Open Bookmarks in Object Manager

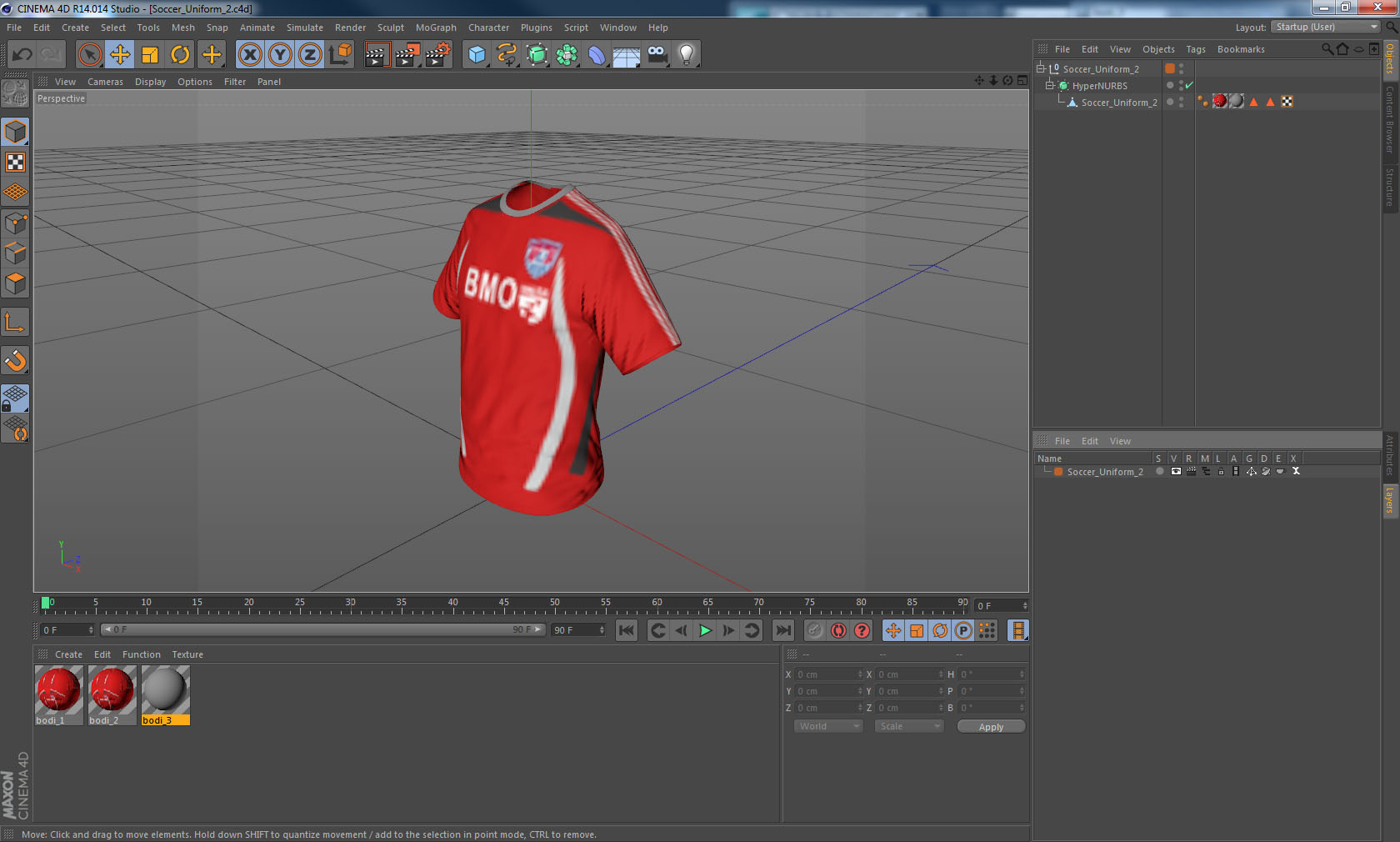coord(1241,49)
